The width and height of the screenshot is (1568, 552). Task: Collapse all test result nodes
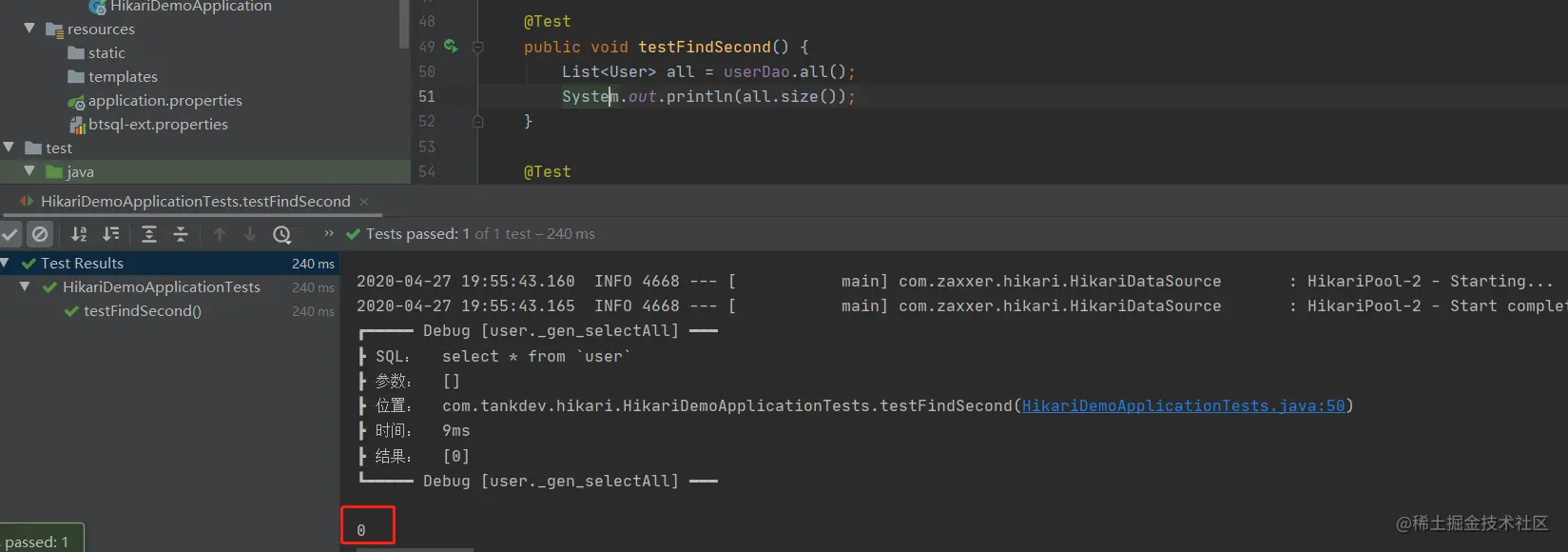181,234
